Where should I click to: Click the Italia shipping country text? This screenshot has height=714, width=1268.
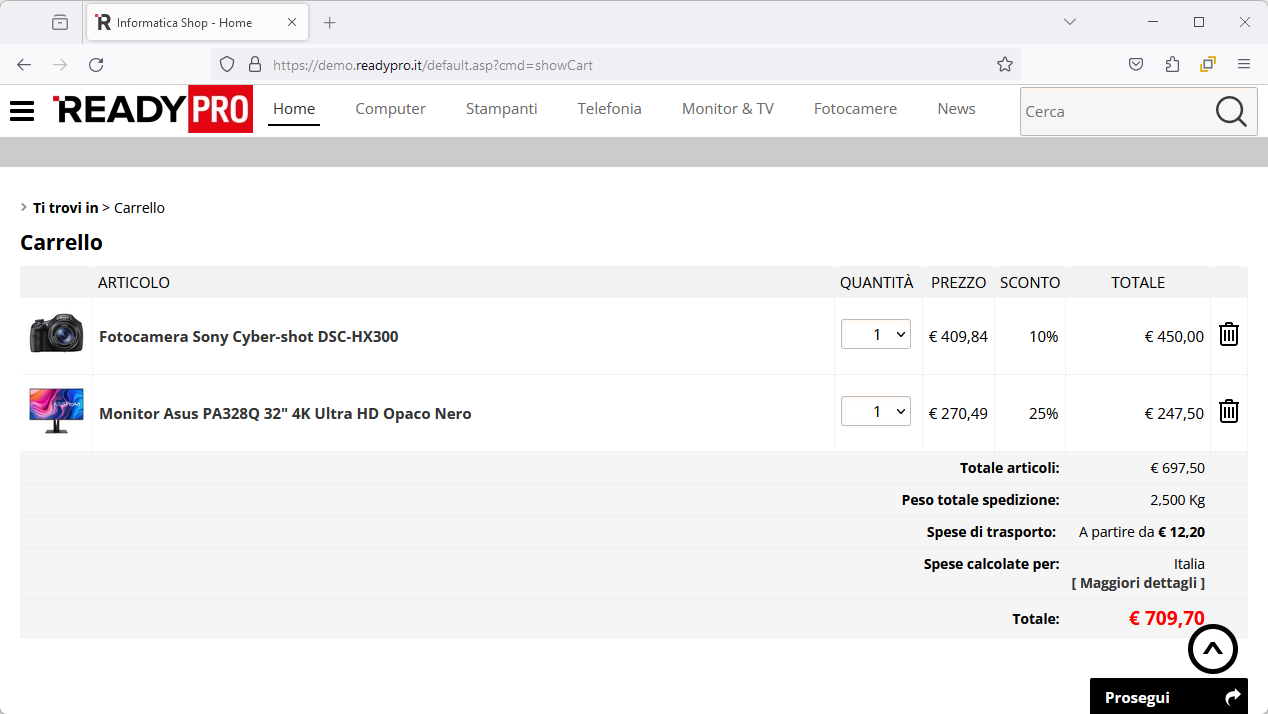[1189, 564]
